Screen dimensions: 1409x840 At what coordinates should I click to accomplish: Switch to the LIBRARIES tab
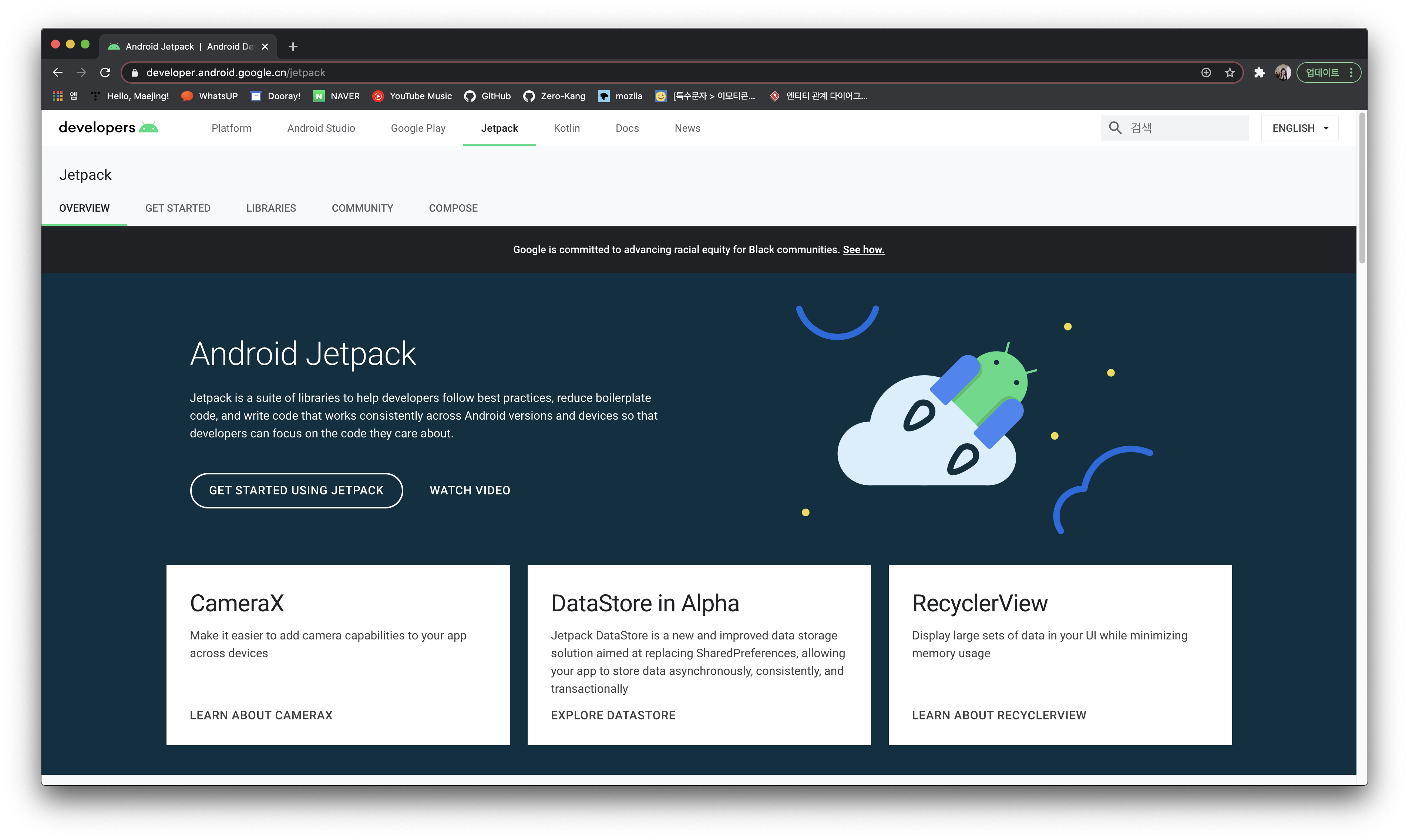[271, 208]
